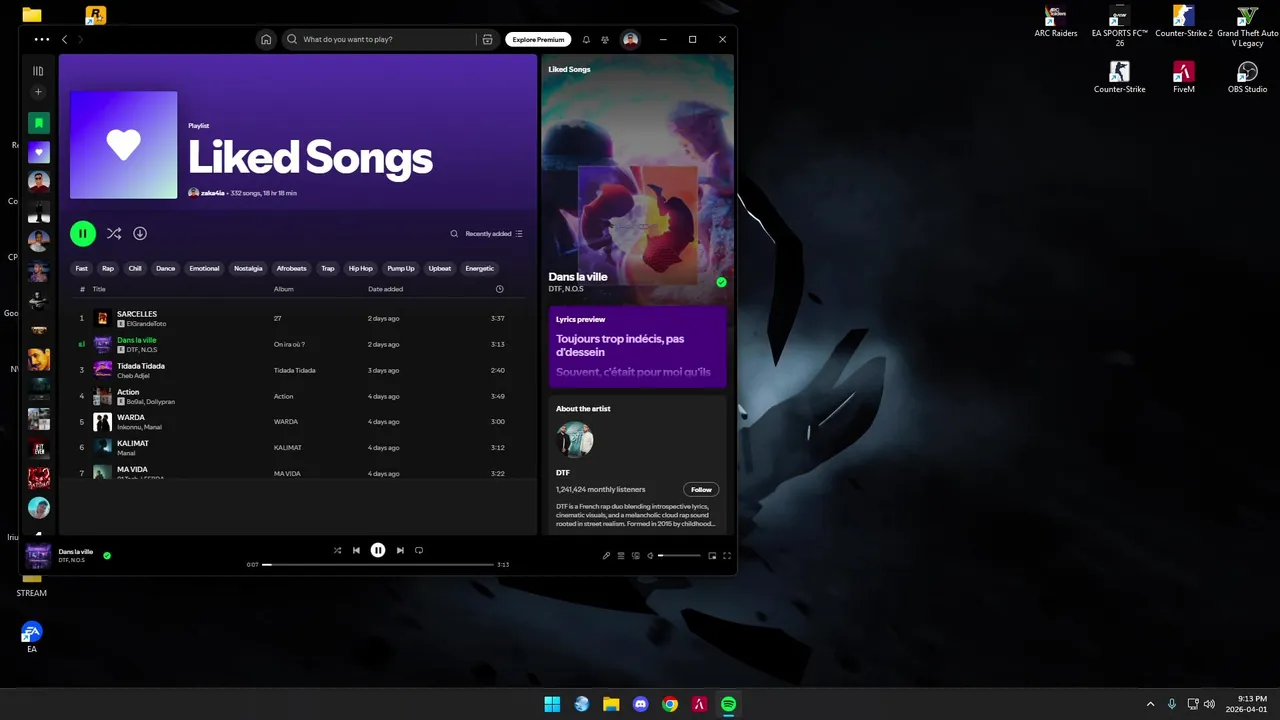Expand Your Library sidebar icon
The height and width of the screenshot is (720, 1280).
click(38, 71)
